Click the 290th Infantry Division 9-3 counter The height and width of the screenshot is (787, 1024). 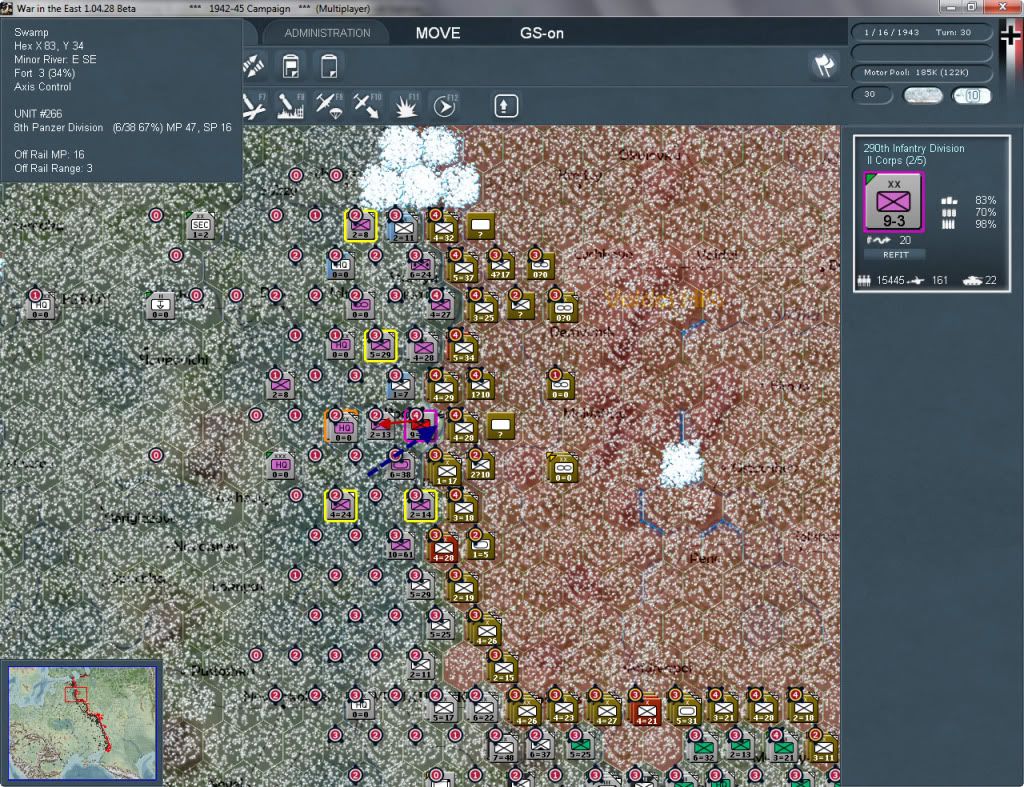point(893,202)
